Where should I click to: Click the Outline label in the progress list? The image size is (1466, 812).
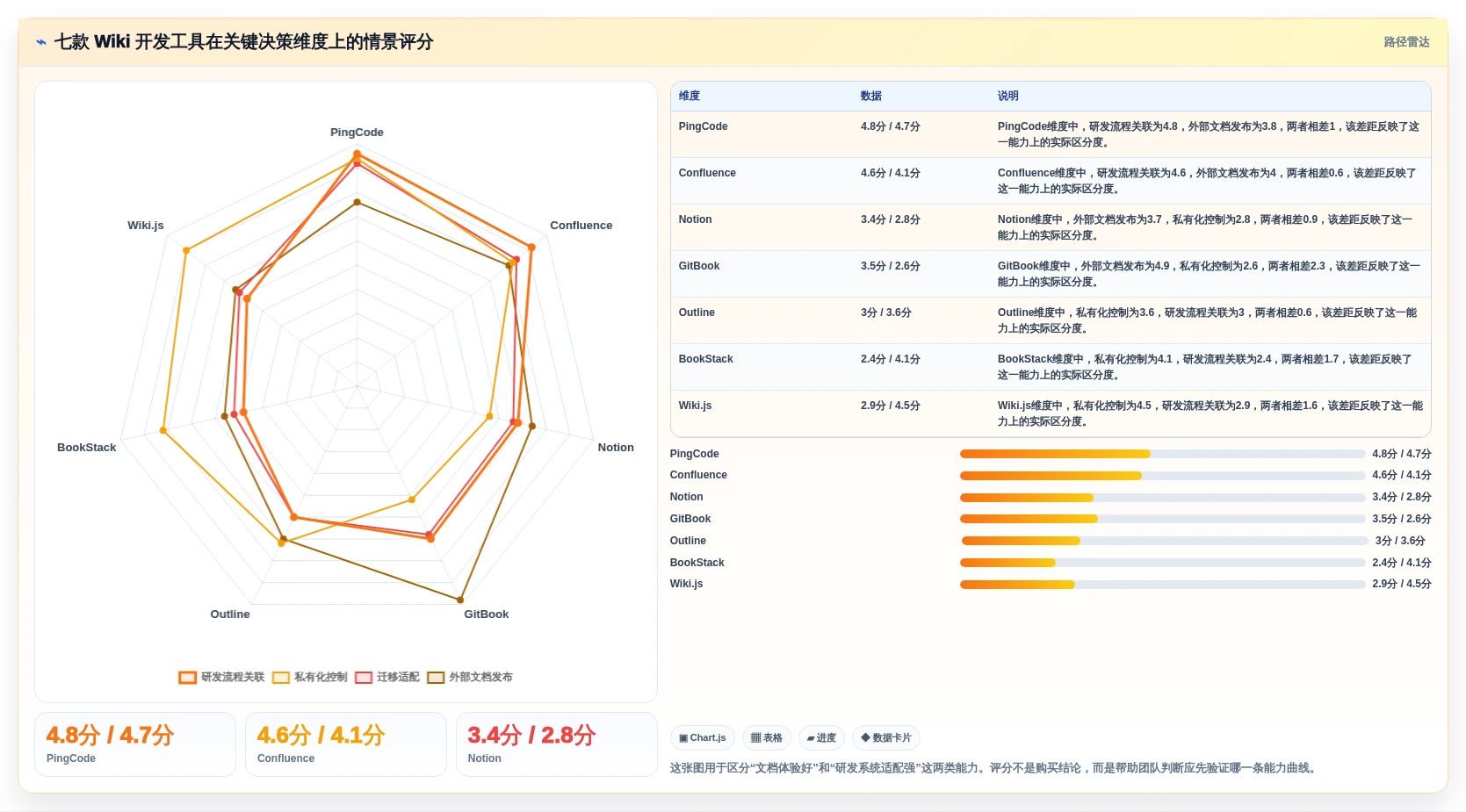(688, 541)
